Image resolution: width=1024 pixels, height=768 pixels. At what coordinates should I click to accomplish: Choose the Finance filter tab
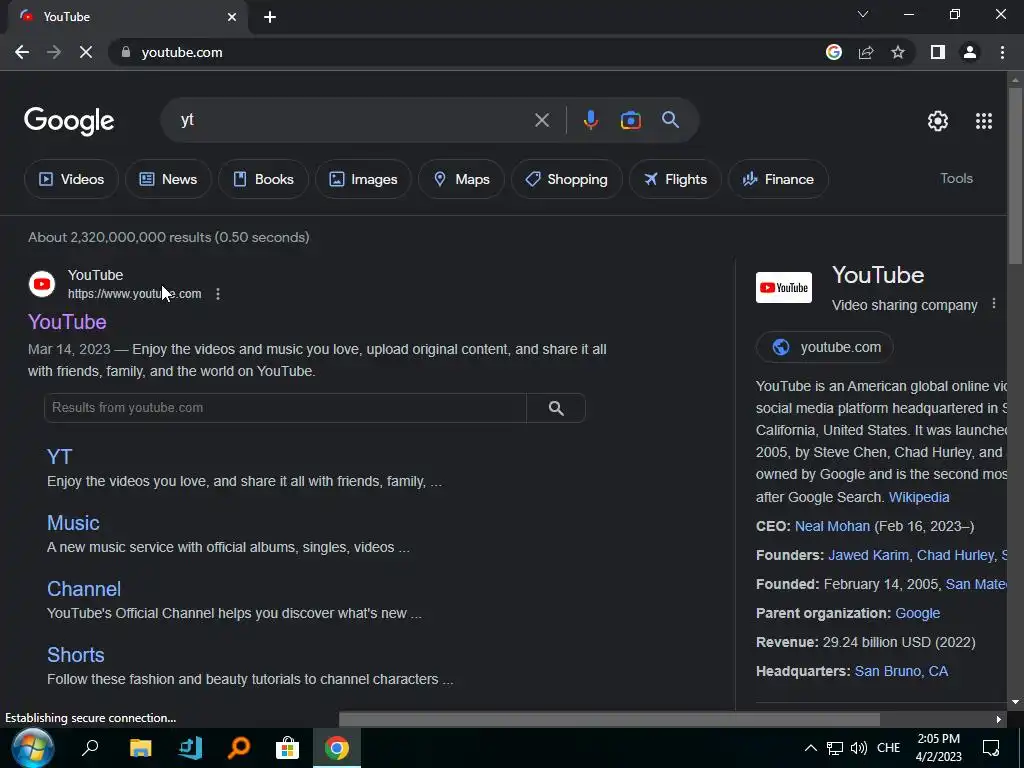tap(778, 179)
